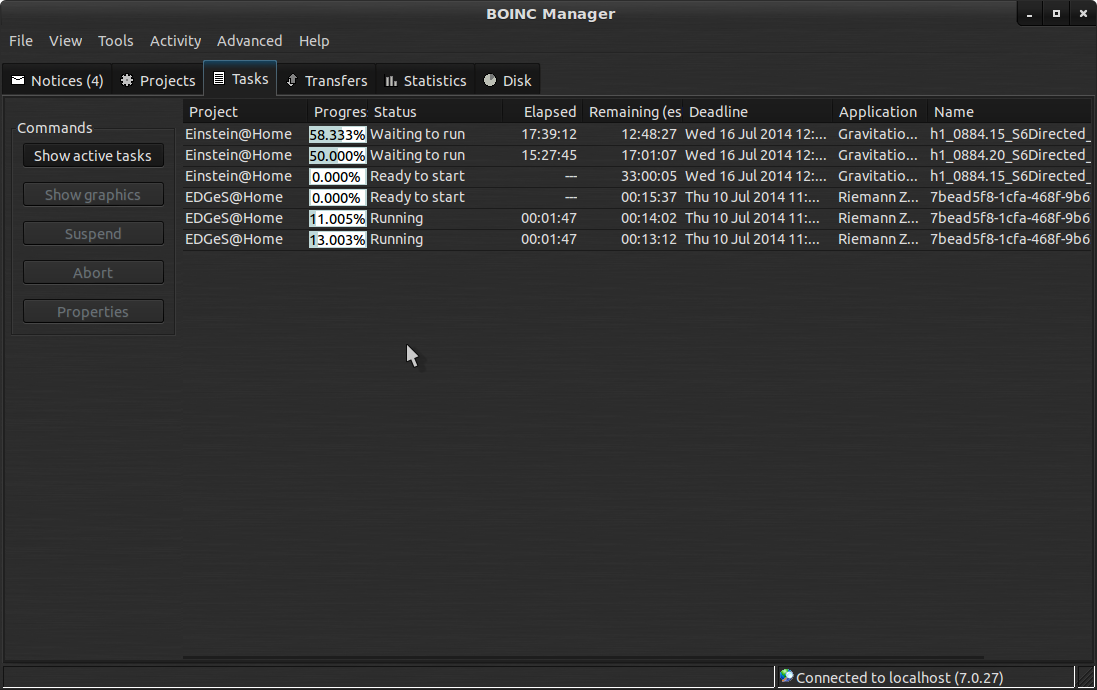The height and width of the screenshot is (690, 1097).
Task: Open the Advanced menu
Action: [249, 41]
